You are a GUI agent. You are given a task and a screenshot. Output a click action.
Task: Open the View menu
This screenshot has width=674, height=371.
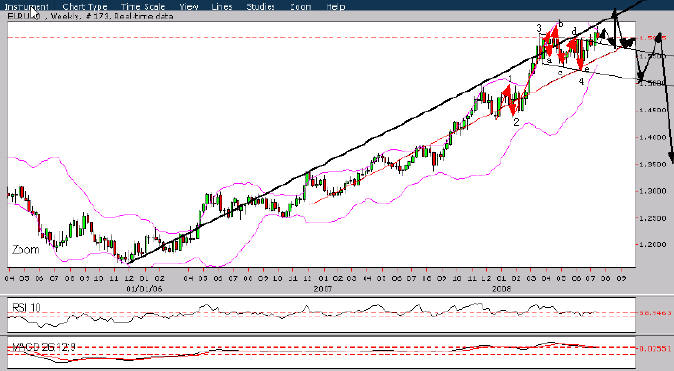point(189,6)
